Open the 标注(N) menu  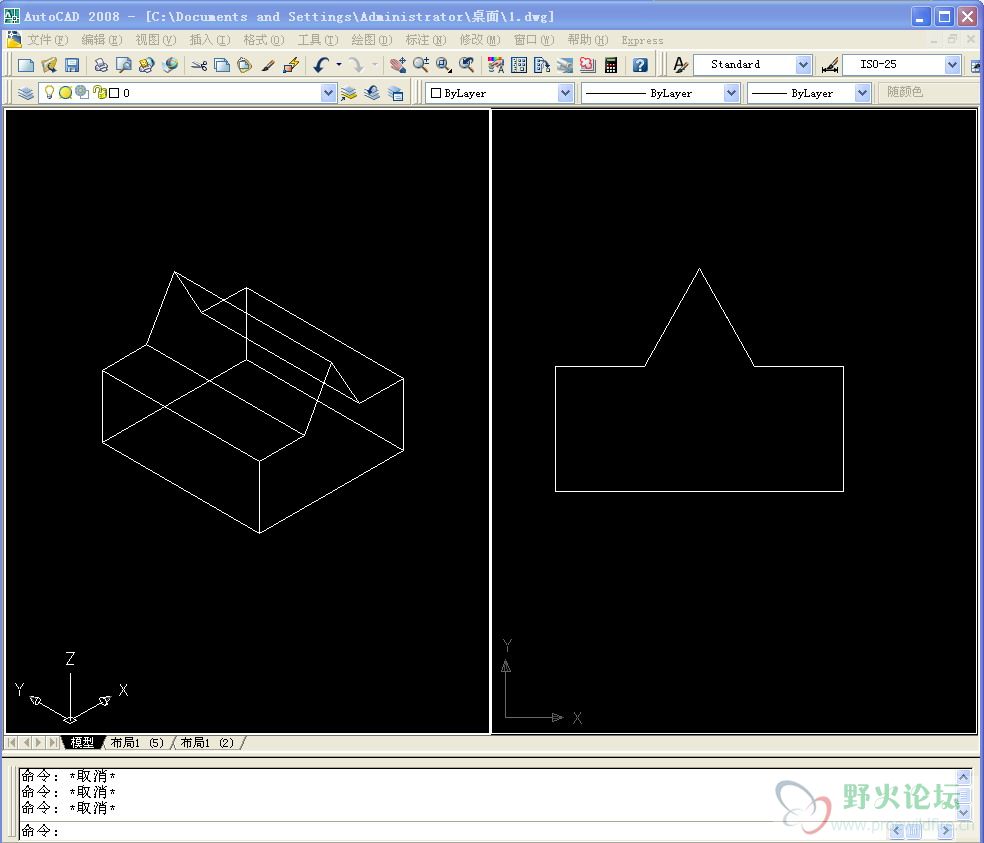coord(425,40)
